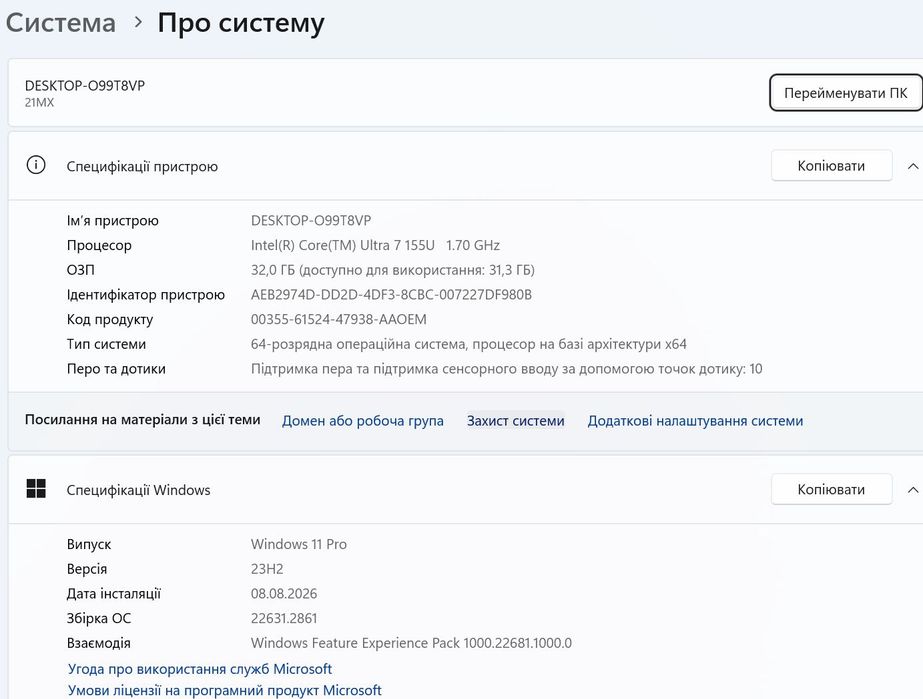Image resolution: width=923 pixels, height=699 pixels.
Task: Copy device specifications with Копіювати
Action: [x=831, y=165]
